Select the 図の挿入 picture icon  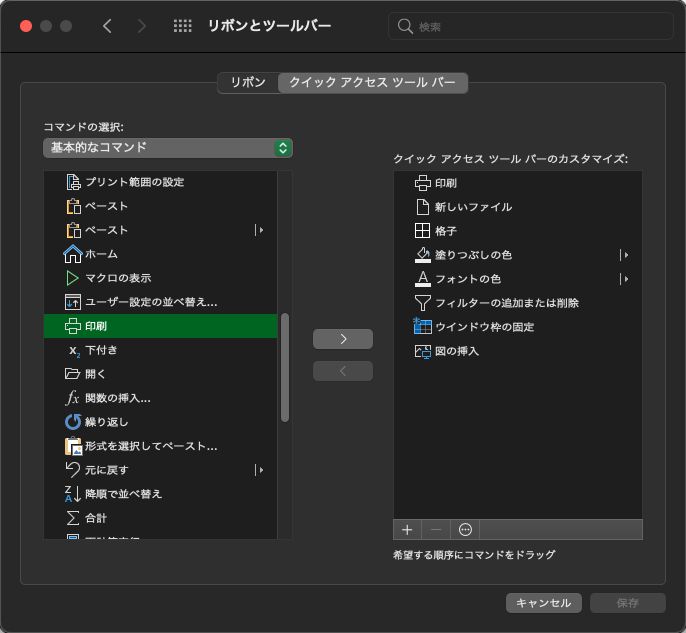(422, 351)
